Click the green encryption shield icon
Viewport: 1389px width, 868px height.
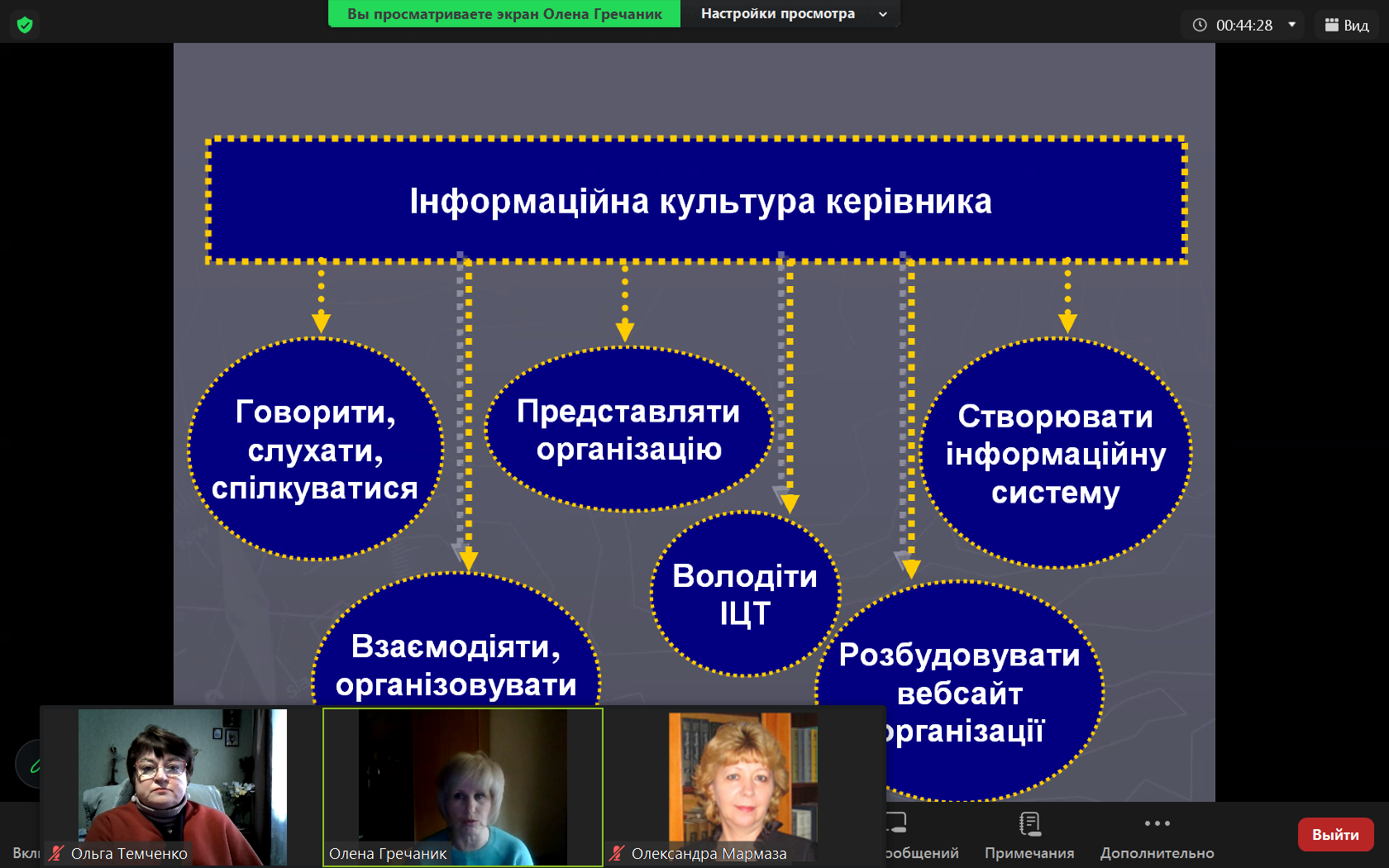tap(25, 25)
